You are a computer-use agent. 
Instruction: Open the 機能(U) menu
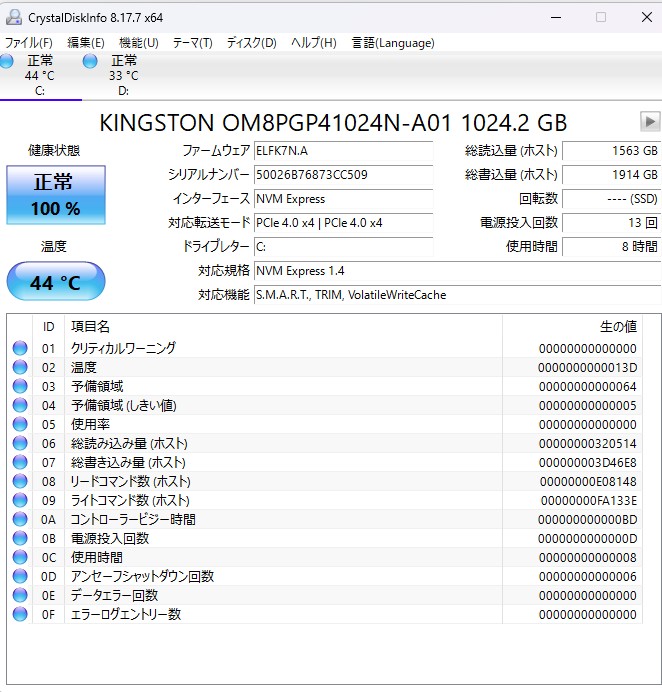click(139, 43)
